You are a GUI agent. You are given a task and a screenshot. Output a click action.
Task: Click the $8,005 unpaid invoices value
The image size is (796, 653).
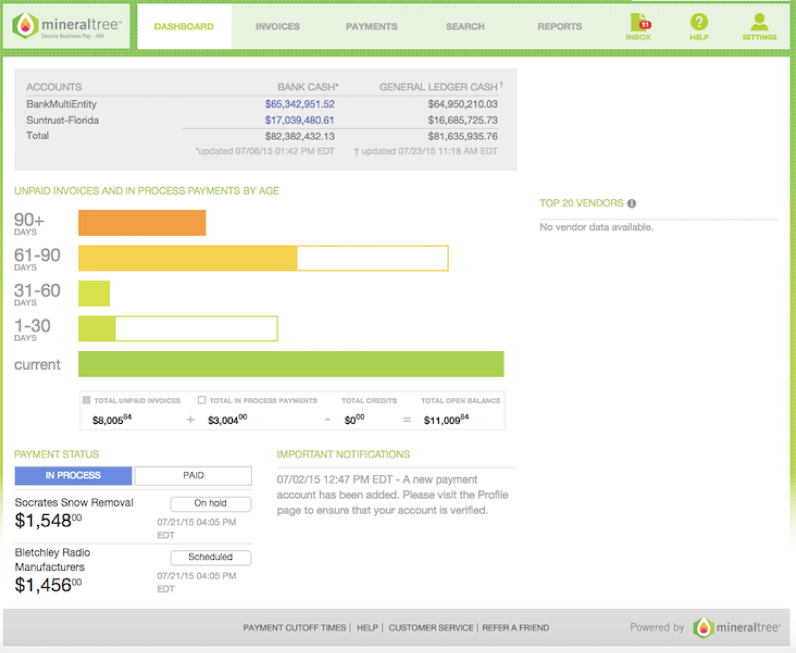(x=112, y=419)
